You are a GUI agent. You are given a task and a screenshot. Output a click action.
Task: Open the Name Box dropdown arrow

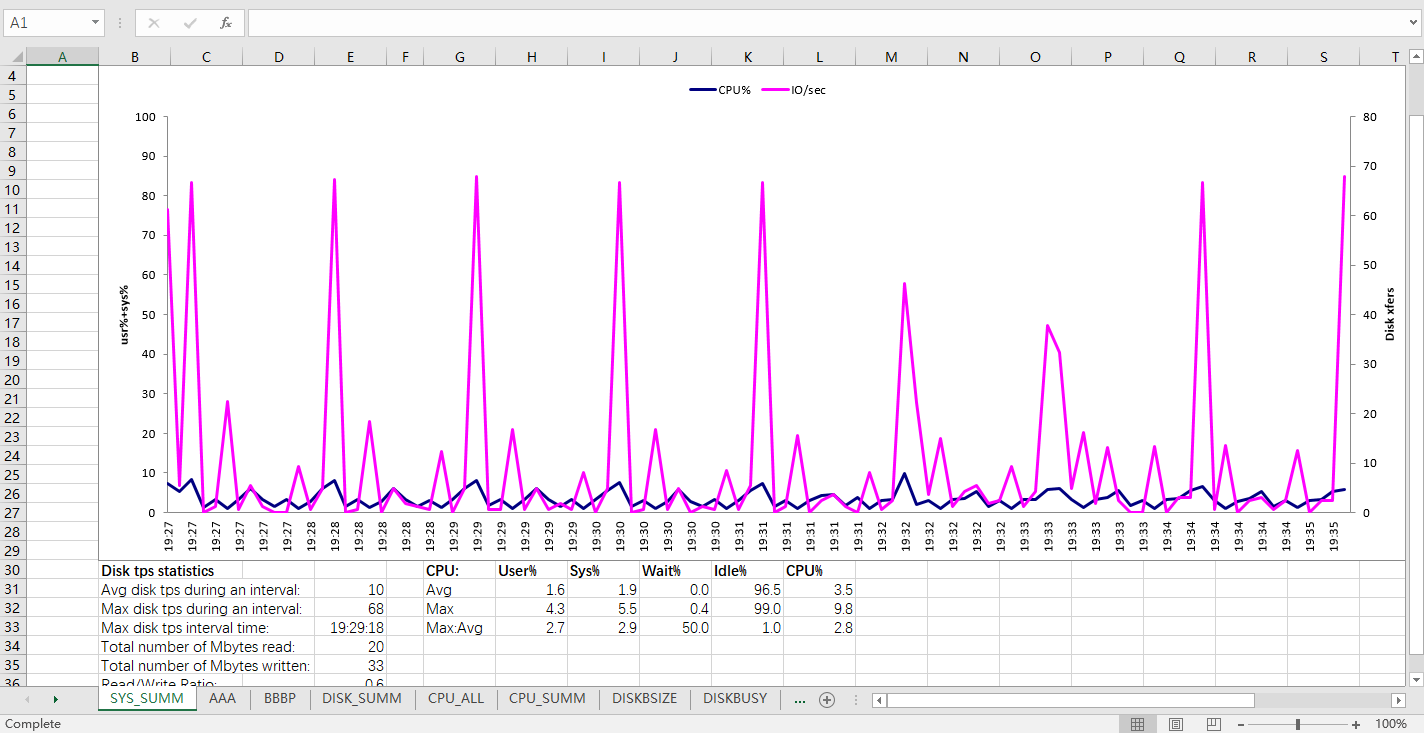coord(95,22)
